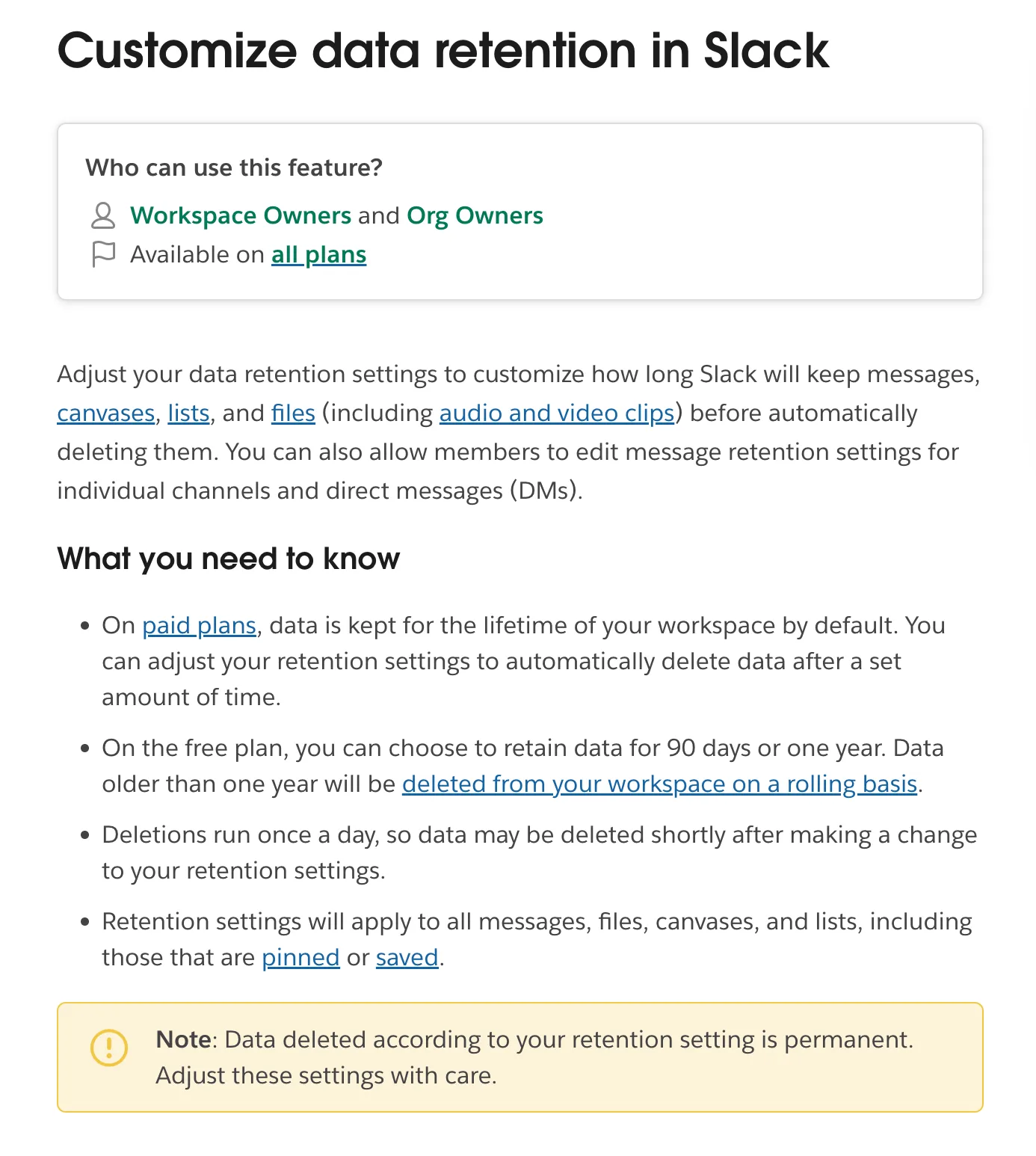Screen dimensions: 1036x1156
Task: Click the yellow Note box text
Action: tap(534, 1057)
